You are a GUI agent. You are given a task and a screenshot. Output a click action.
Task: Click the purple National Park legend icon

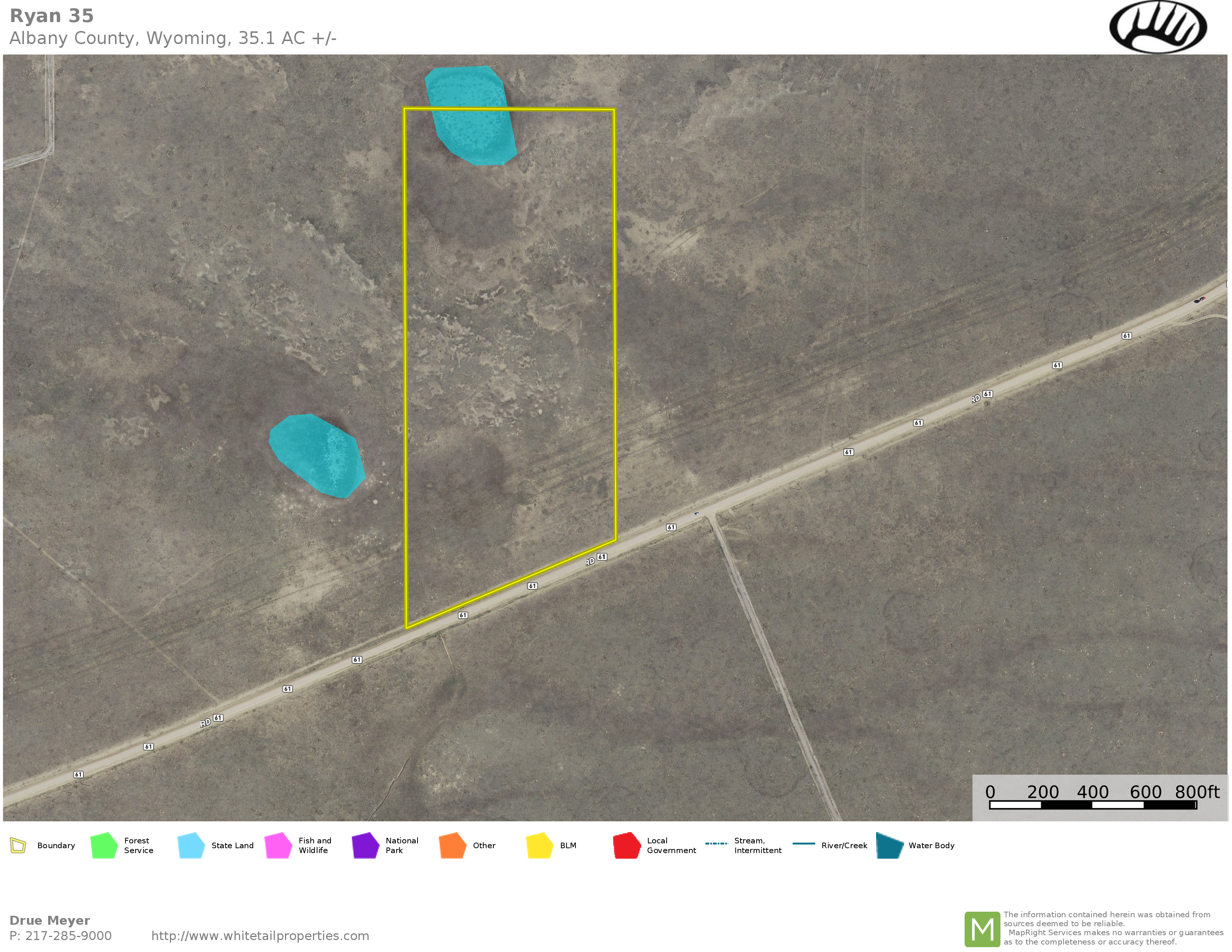pyautogui.click(x=366, y=845)
